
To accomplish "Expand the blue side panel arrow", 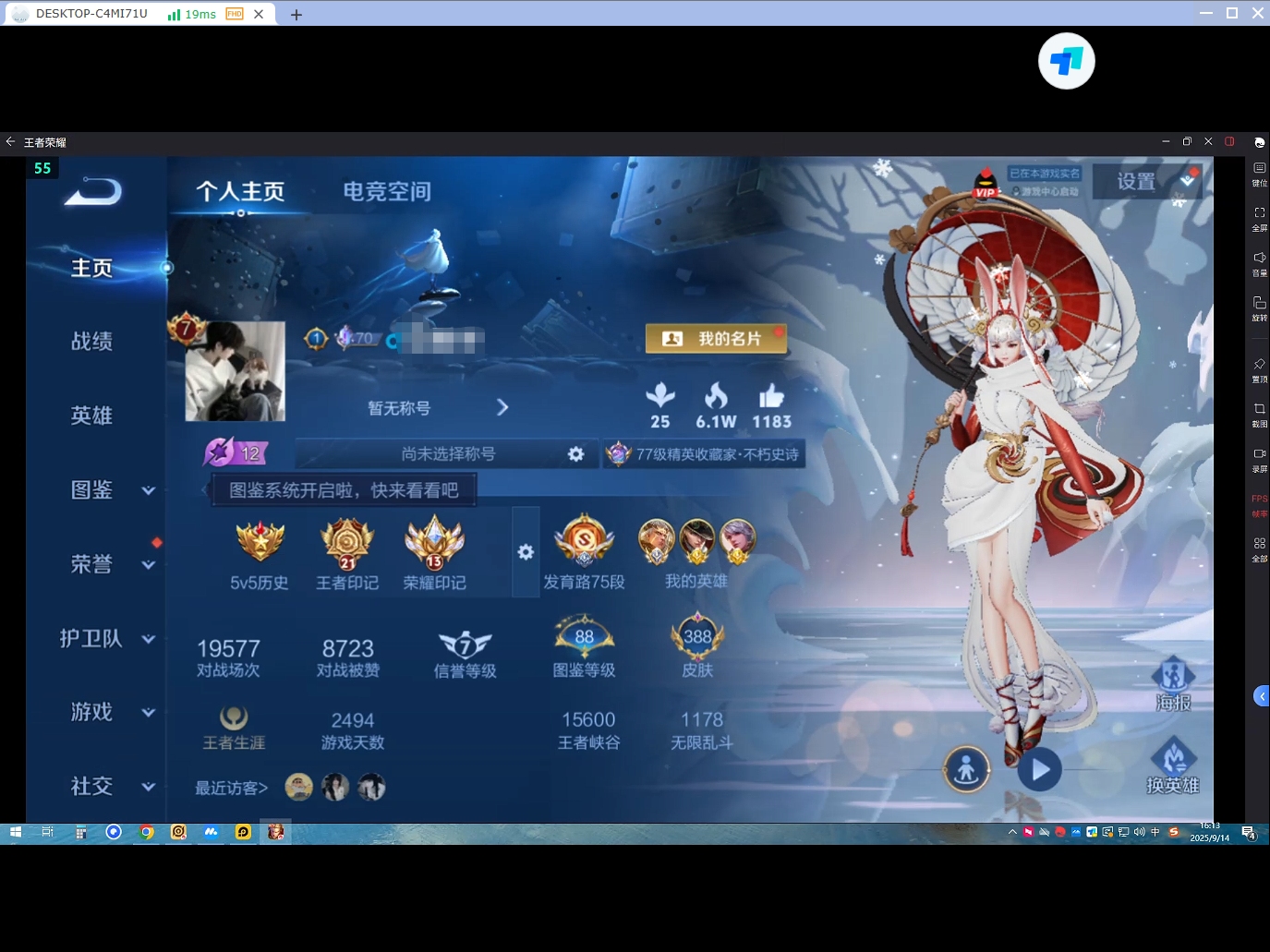I will click(x=1262, y=696).
